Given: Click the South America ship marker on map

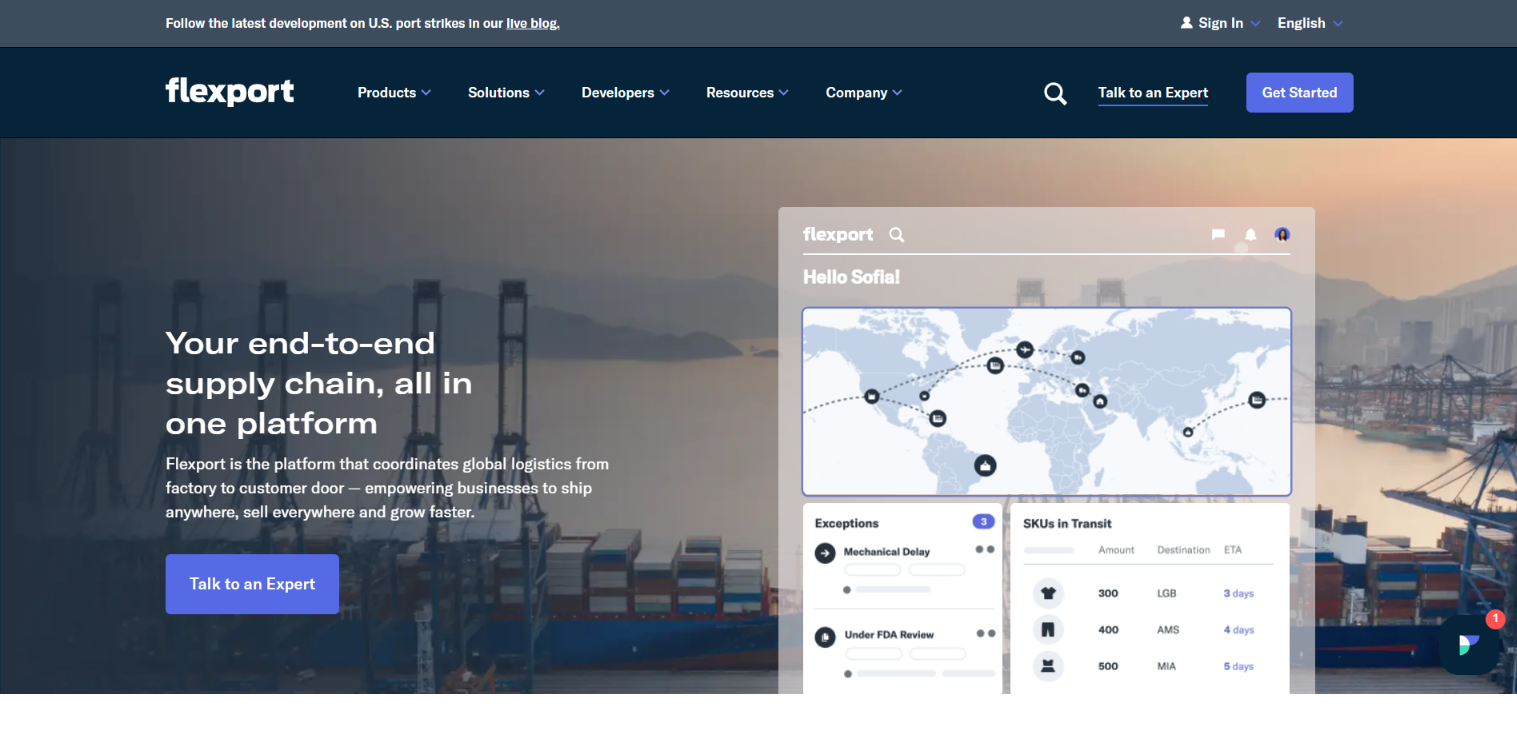Looking at the screenshot, I should [985, 465].
